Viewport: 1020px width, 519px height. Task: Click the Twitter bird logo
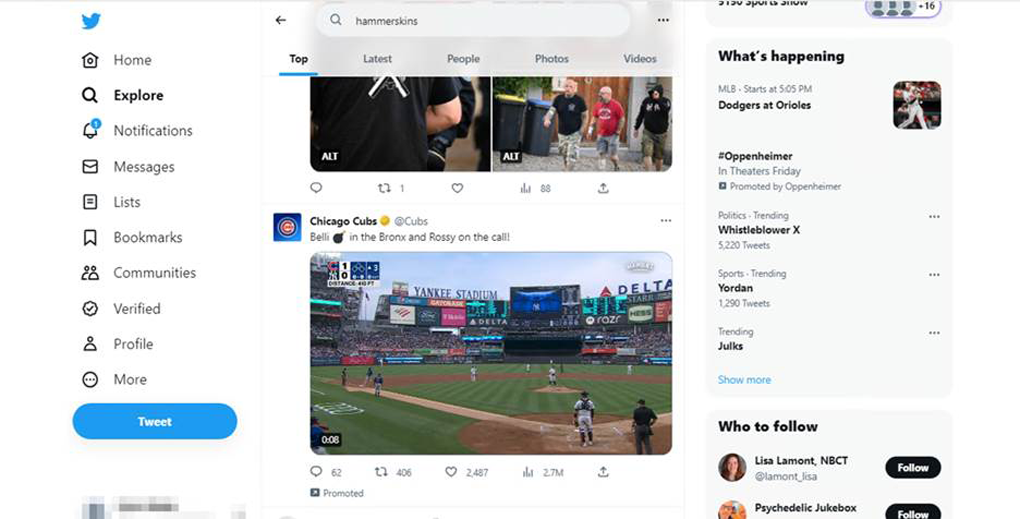click(91, 22)
